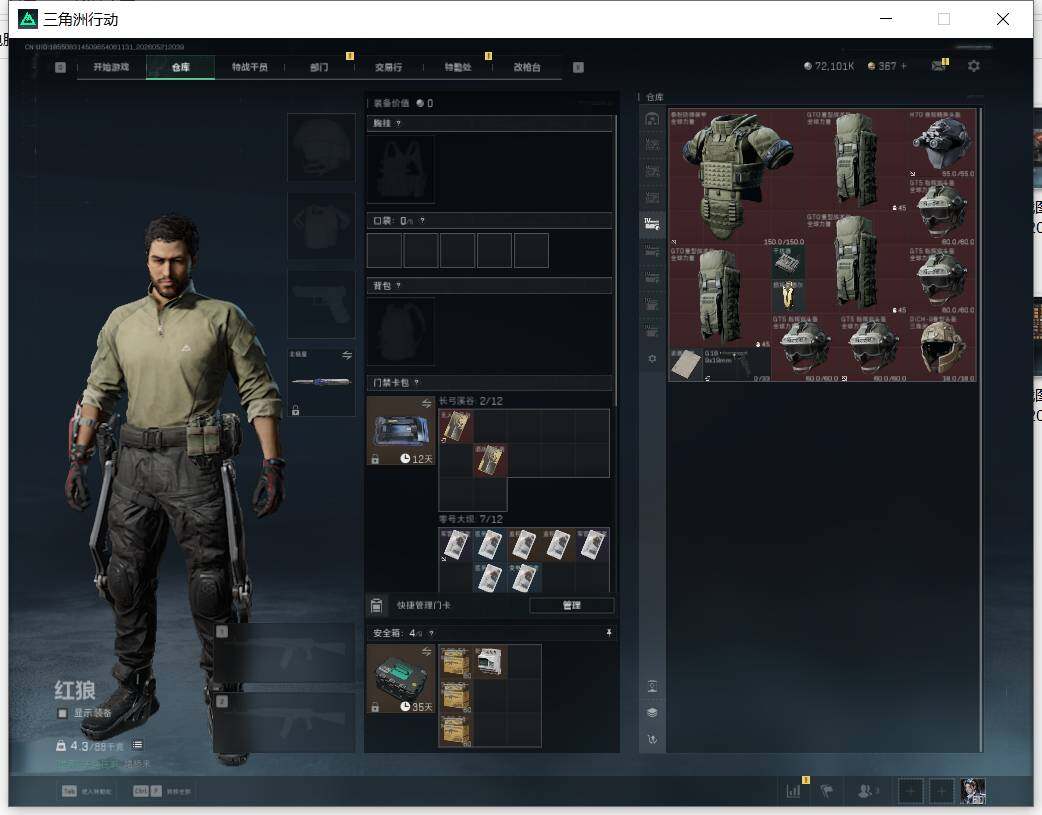The width and height of the screenshot is (1042, 815).
Task: Click the layers stack icon in warehouse sidebar
Action: tap(652, 713)
